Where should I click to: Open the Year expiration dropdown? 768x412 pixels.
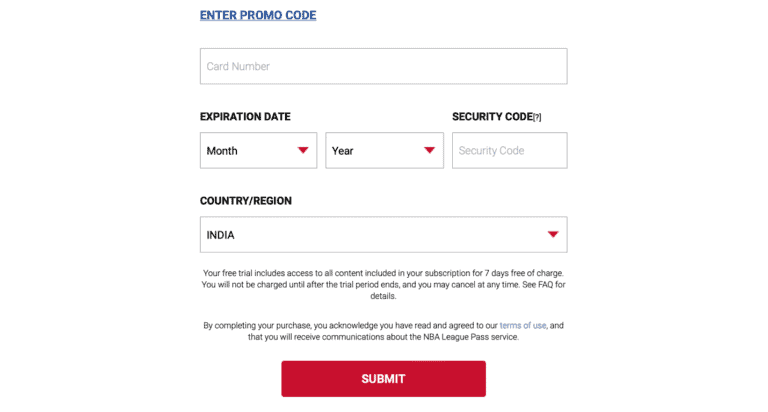[x=384, y=151]
